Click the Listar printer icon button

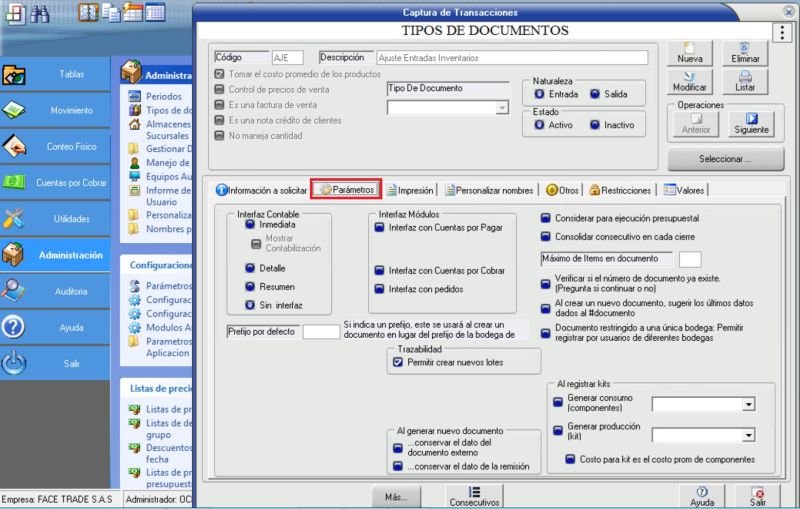(745, 81)
